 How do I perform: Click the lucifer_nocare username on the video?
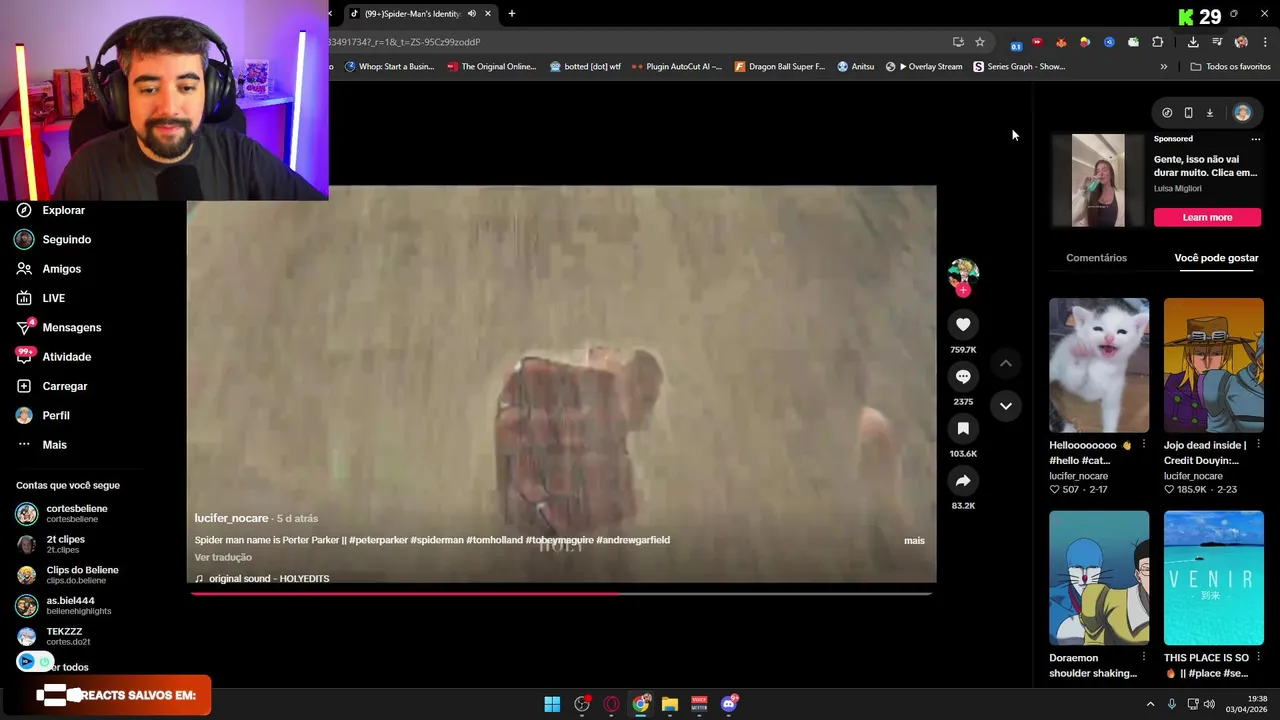coord(231,518)
